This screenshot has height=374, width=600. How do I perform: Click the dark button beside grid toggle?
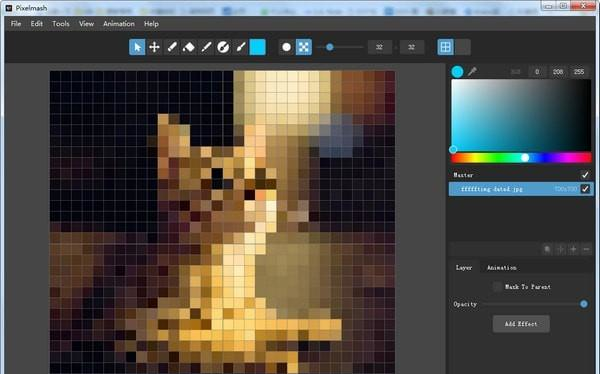[463, 47]
